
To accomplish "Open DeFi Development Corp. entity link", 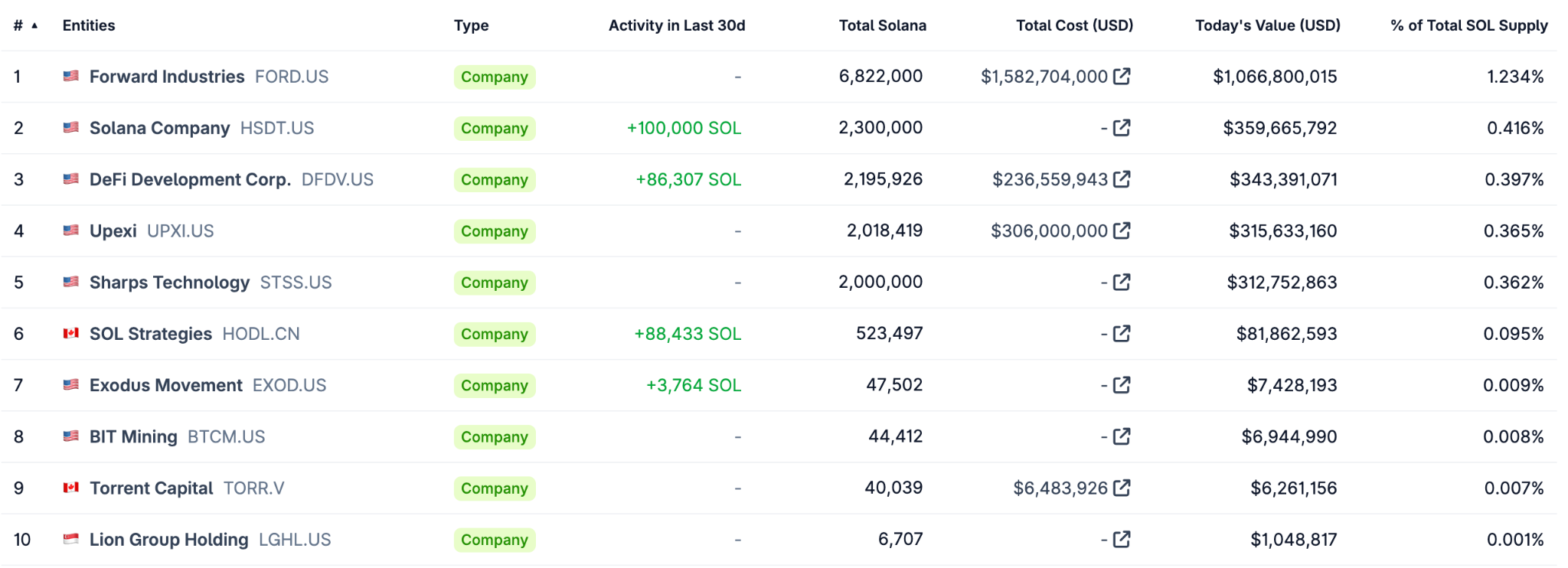I will [x=190, y=179].
